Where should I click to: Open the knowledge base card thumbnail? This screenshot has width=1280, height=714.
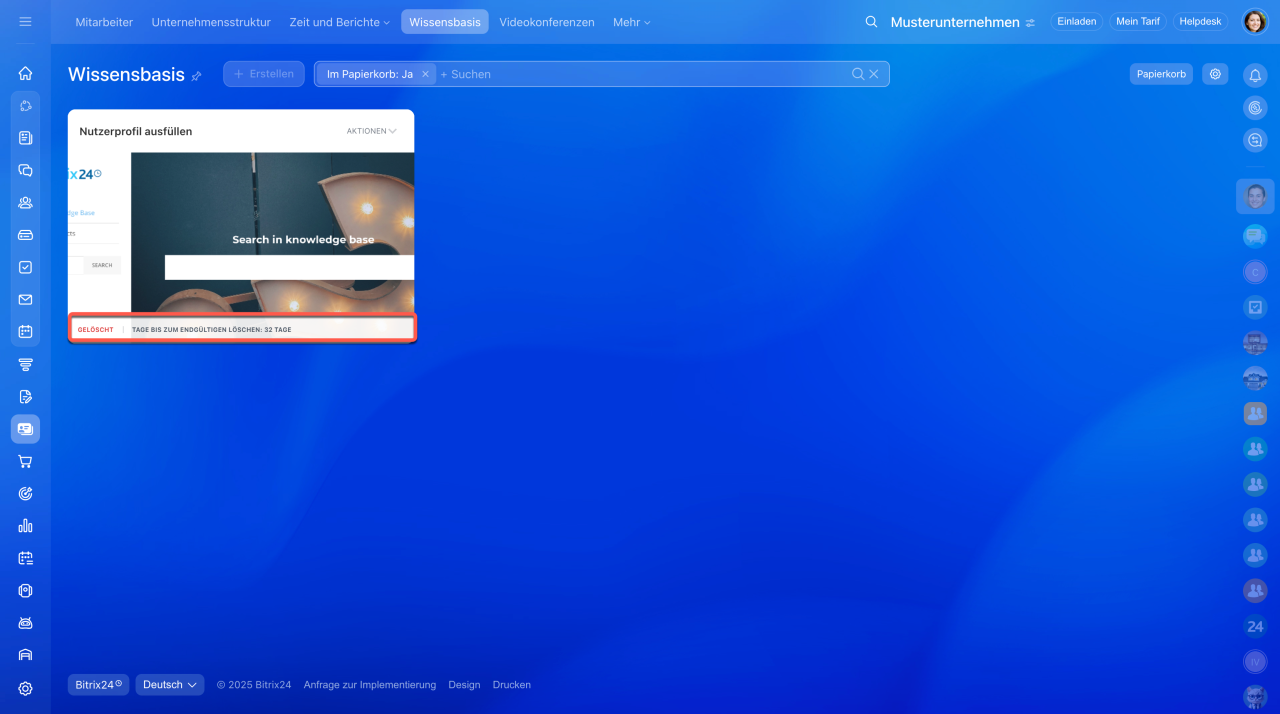pyautogui.click(x=241, y=233)
